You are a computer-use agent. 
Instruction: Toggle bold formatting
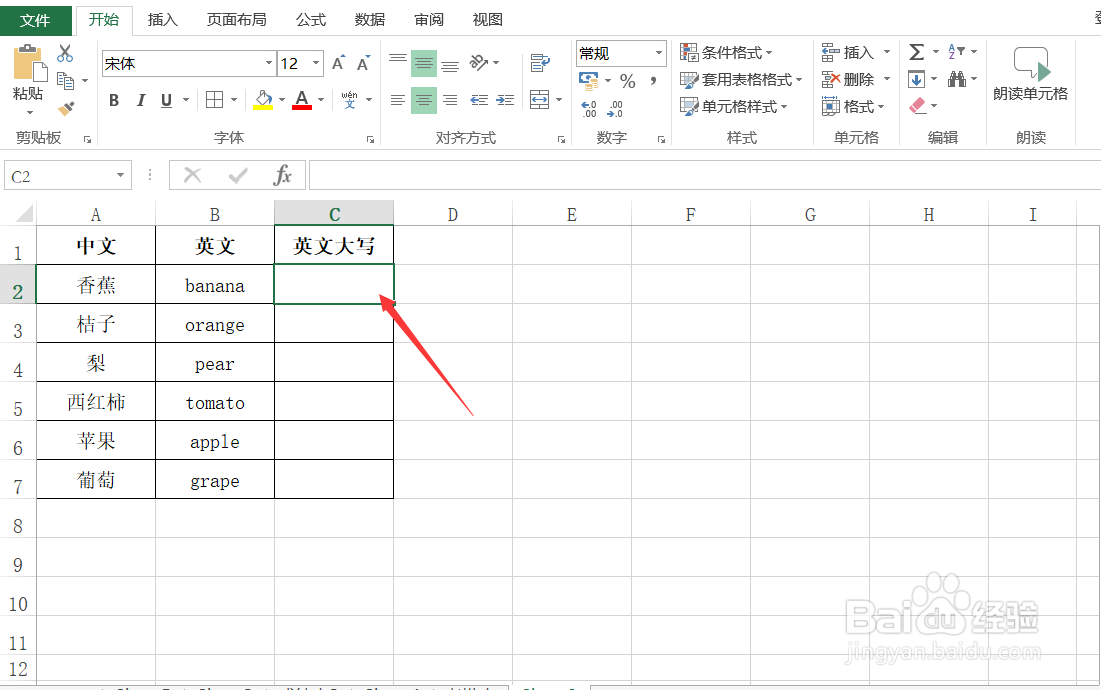point(114,100)
